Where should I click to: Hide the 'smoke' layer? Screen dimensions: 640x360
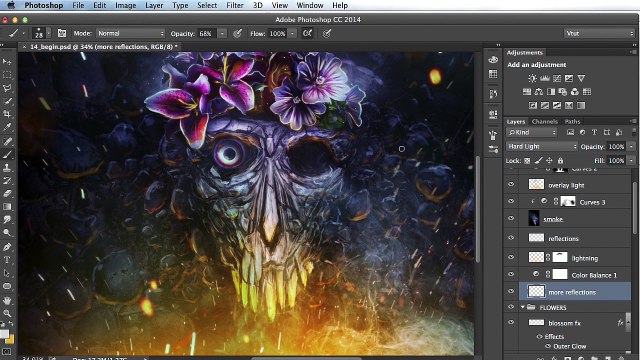[511, 218]
